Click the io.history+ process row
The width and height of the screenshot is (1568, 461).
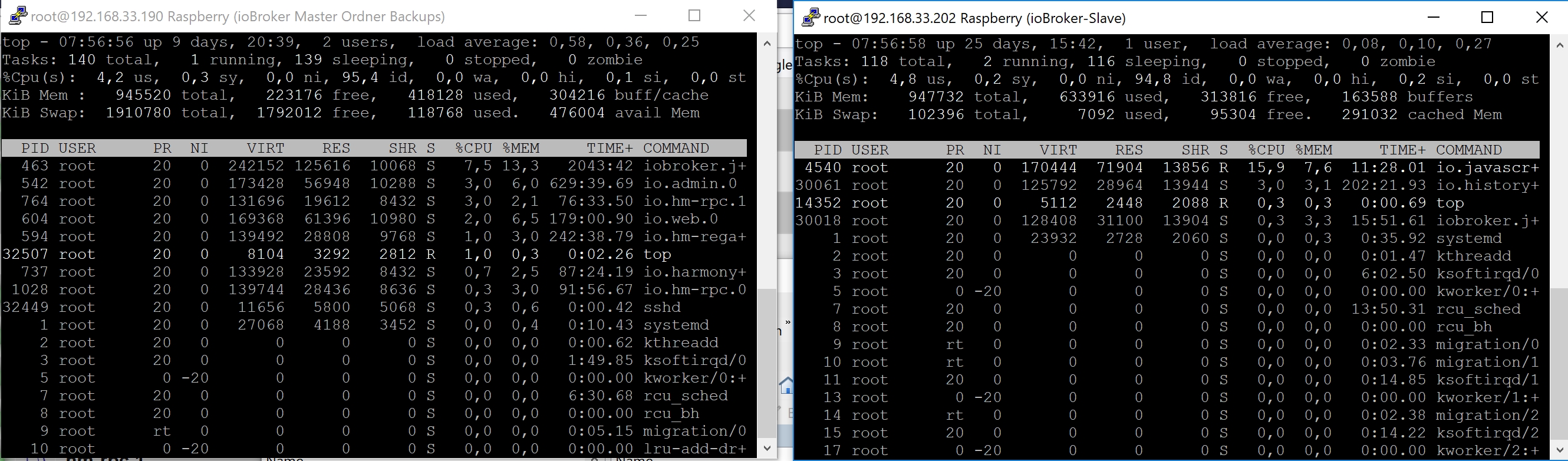pyautogui.click(x=1168, y=185)
